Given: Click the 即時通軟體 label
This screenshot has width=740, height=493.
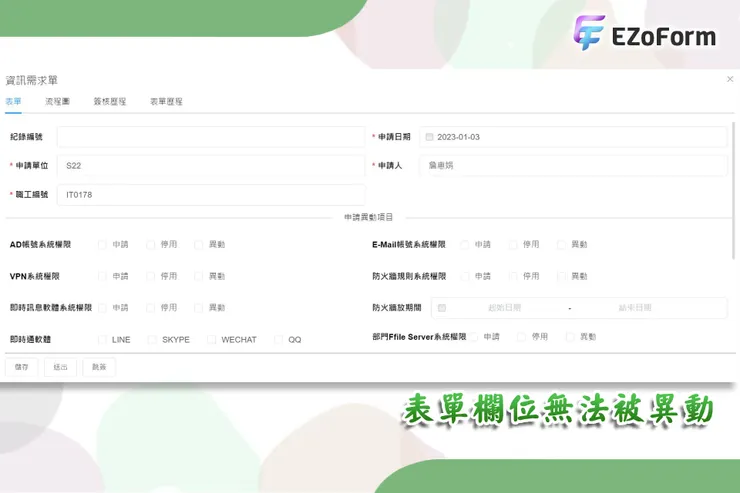Looking at the screenshot, I should click(30, 339).
